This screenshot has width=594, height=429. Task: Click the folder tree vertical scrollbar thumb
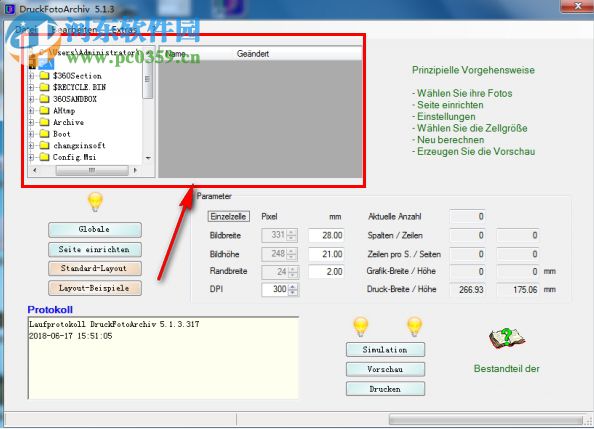pos(148,80)
